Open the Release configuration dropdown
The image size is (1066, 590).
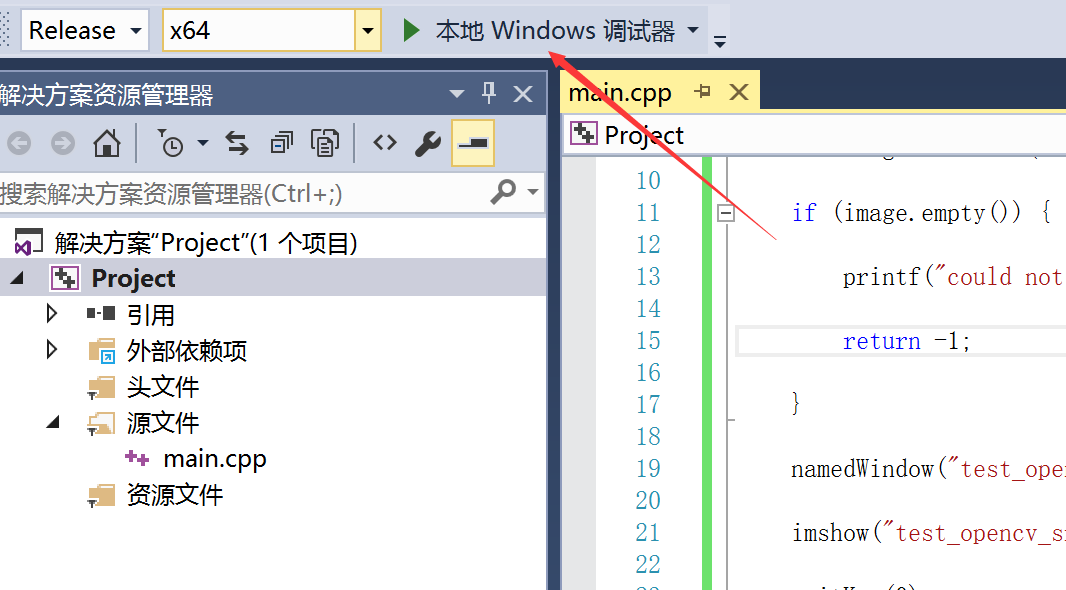click(x=84, y=30)
